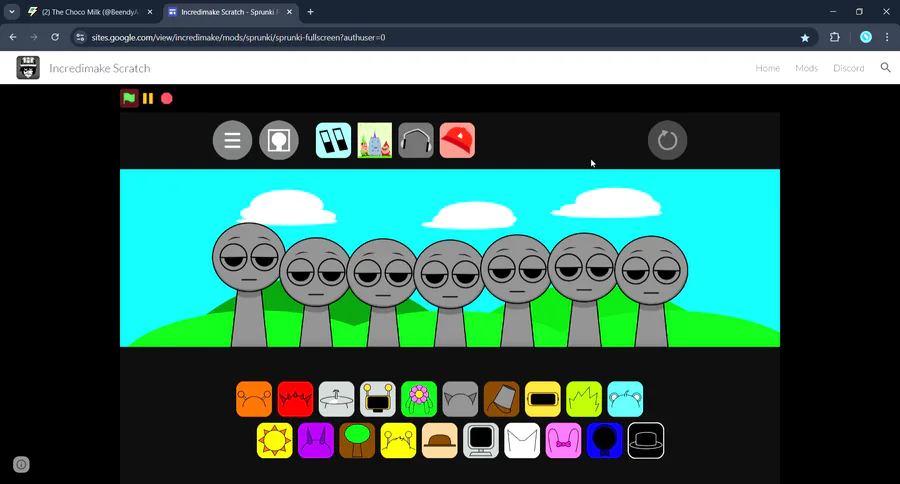Click the middle fourth gray character
900x484 pixels.
click(x=450, y=293)
